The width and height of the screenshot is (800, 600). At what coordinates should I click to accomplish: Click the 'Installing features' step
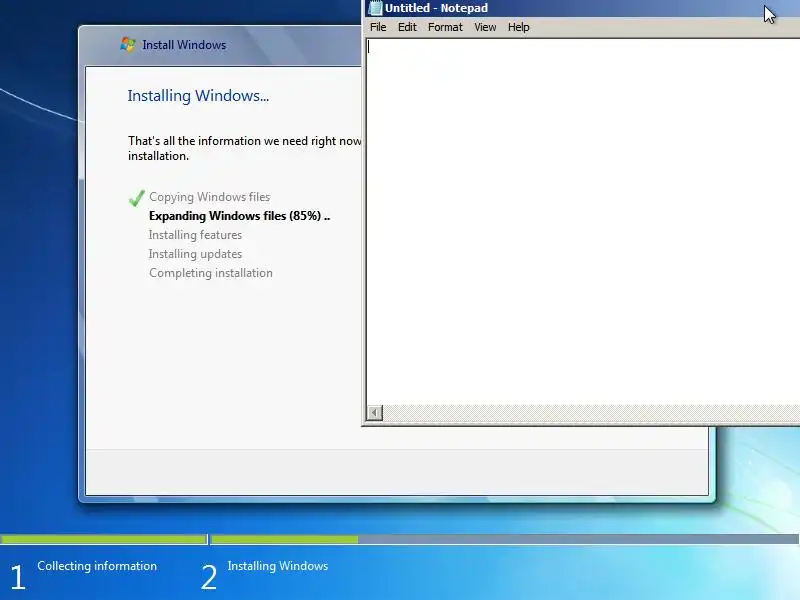coord(195,235)
